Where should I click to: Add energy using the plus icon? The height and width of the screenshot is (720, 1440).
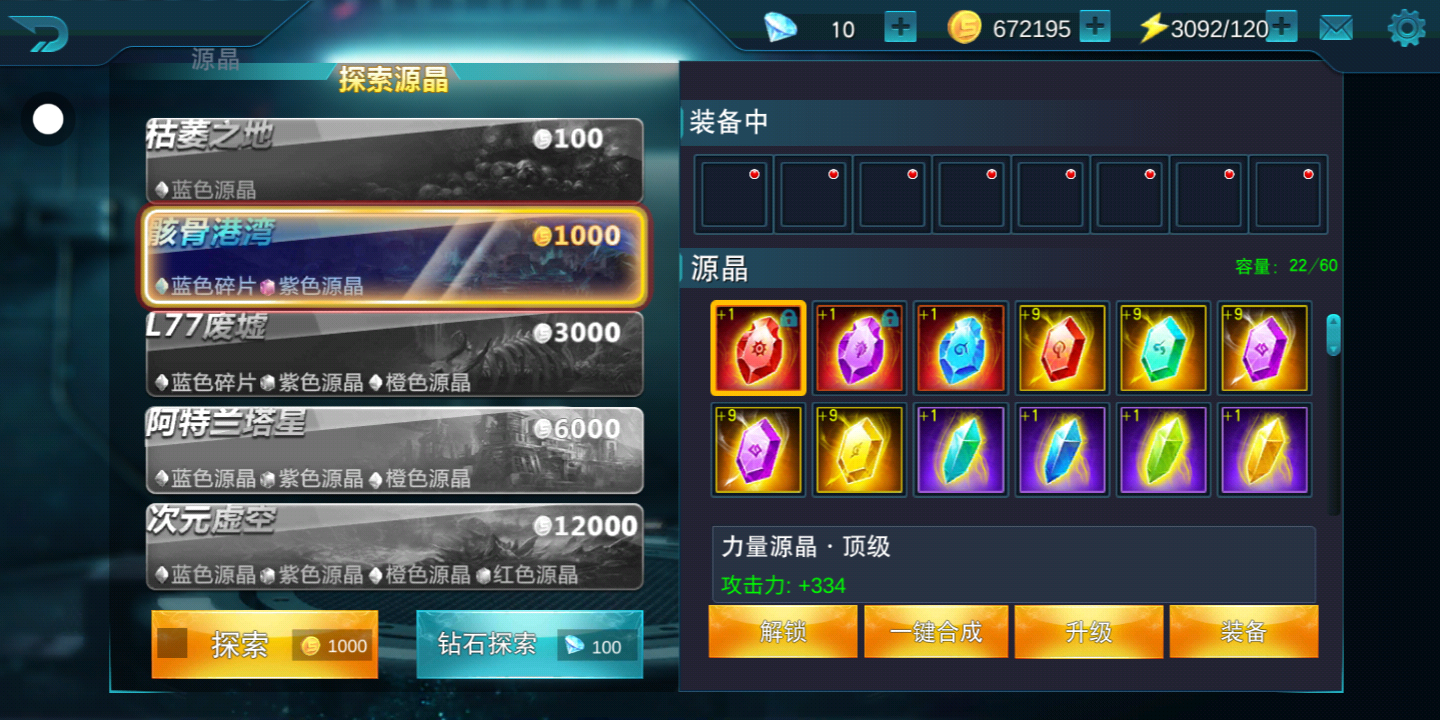[1281, 27]
